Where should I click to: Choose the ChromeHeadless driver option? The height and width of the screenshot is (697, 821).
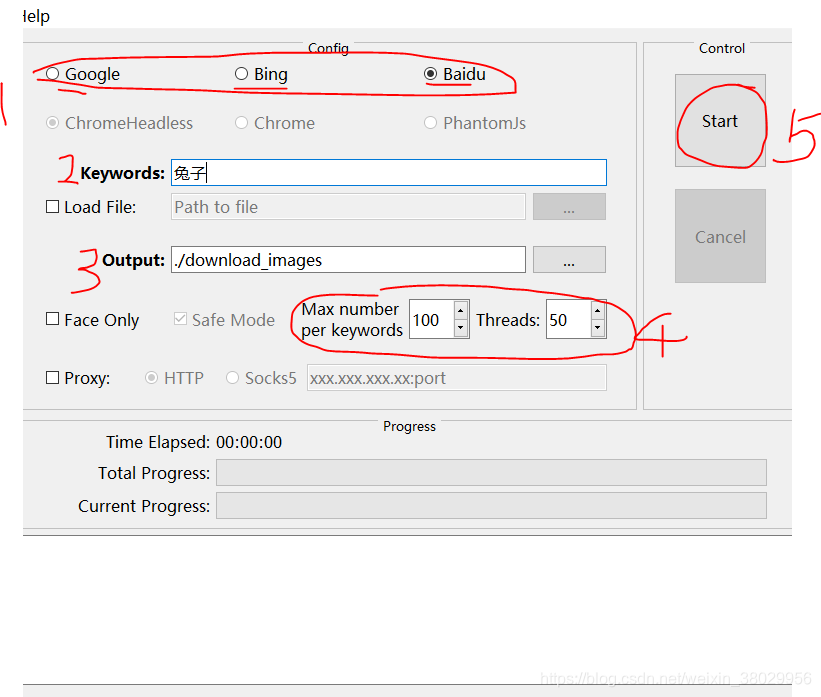119,123
